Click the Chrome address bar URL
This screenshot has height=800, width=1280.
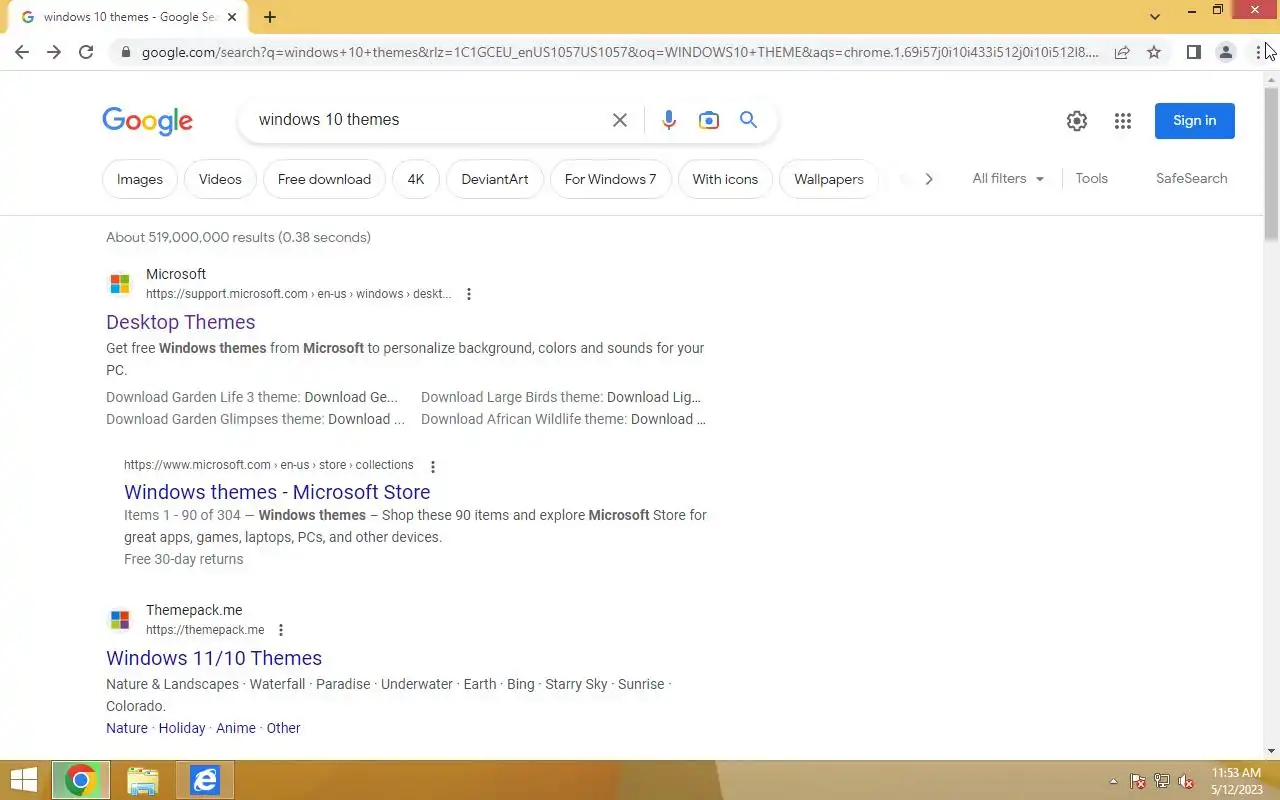tap(620, 52)
